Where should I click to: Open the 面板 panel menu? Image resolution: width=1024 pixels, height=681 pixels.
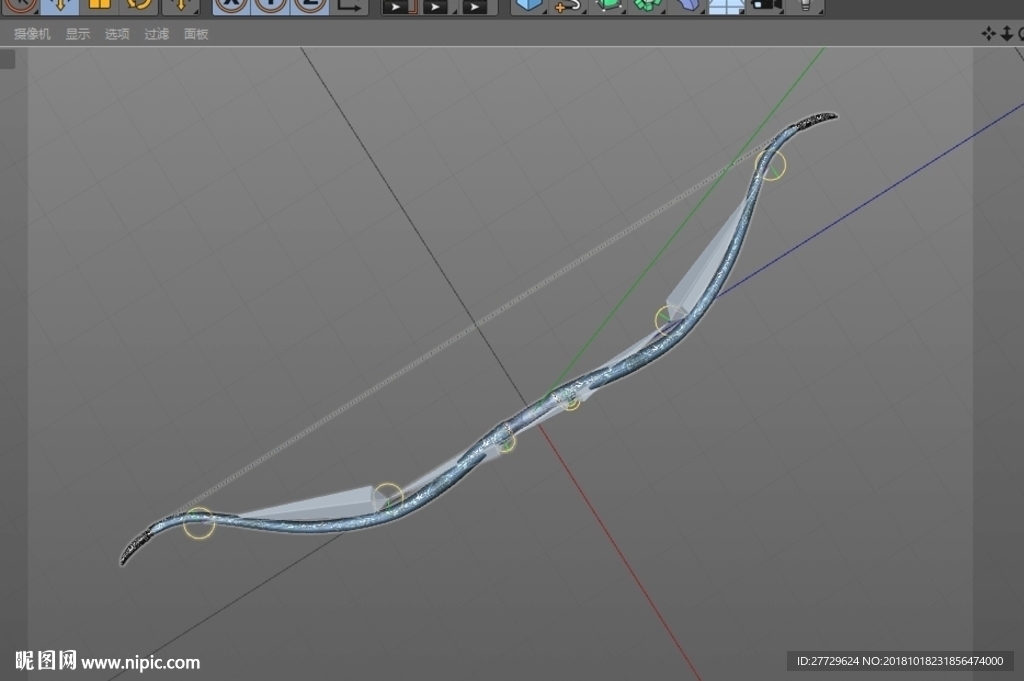(x=196, y=34)
